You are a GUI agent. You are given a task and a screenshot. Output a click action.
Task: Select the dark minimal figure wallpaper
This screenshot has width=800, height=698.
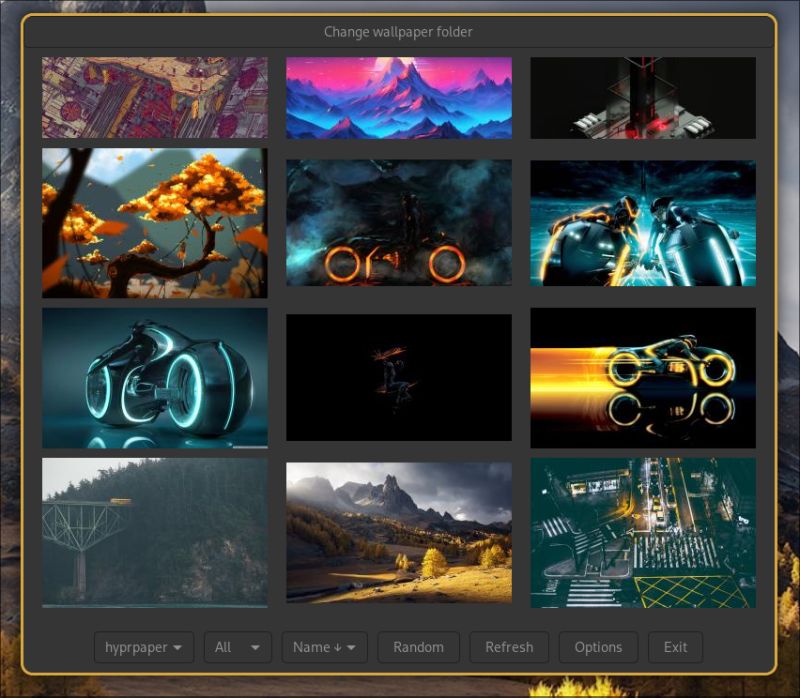coord(399,377)
